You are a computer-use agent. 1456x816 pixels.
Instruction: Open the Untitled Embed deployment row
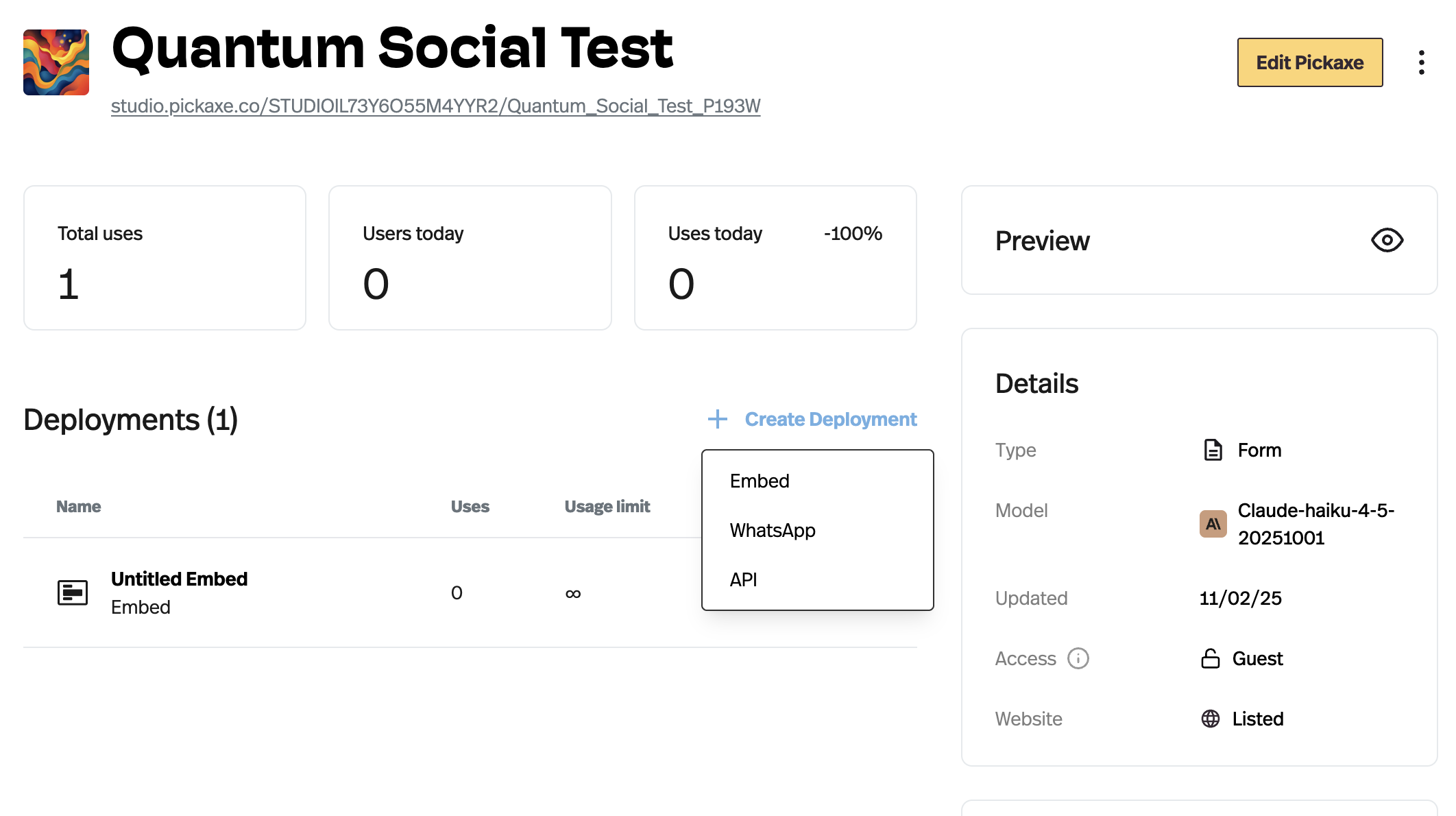tap(180, 579)
